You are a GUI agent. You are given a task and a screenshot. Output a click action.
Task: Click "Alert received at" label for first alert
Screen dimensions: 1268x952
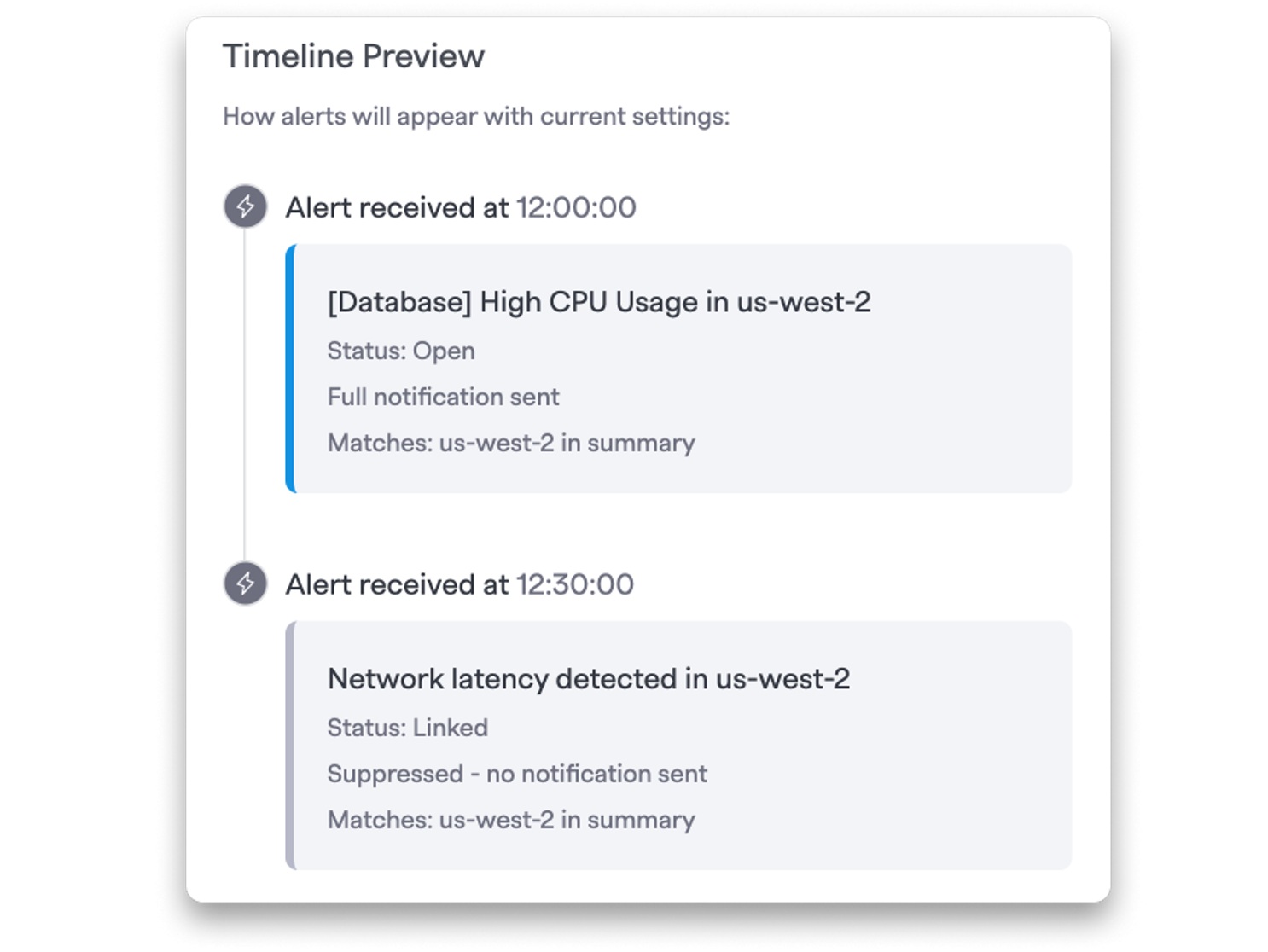click(x=397, y=207)
